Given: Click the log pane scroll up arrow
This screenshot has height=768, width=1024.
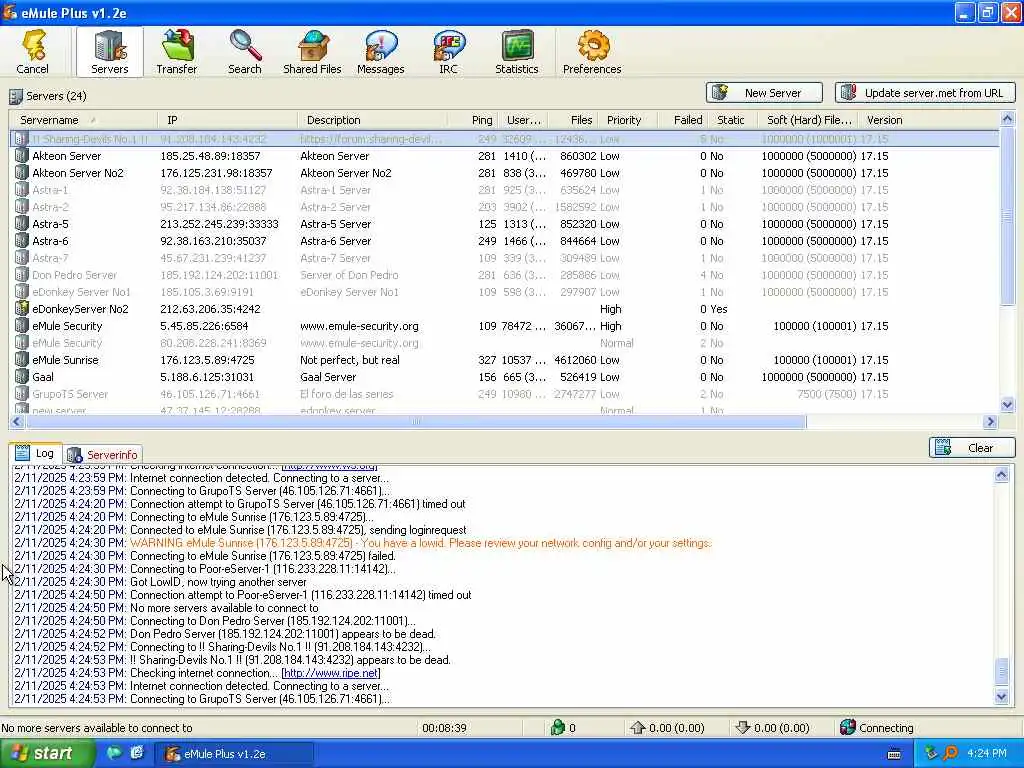Looking at the screenshot, I should 1001,475.
